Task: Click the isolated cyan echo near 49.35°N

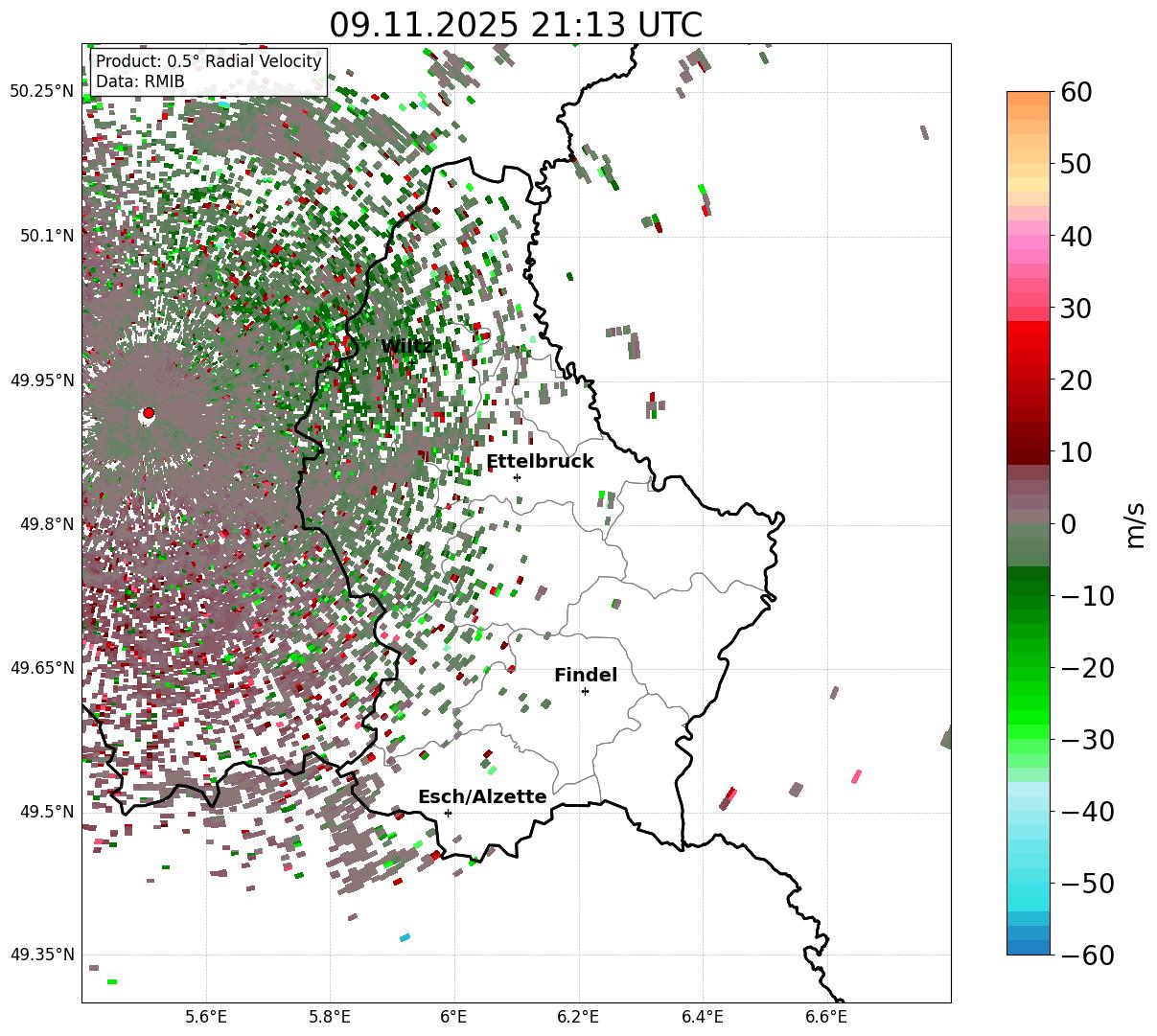Action: [405, 937]
